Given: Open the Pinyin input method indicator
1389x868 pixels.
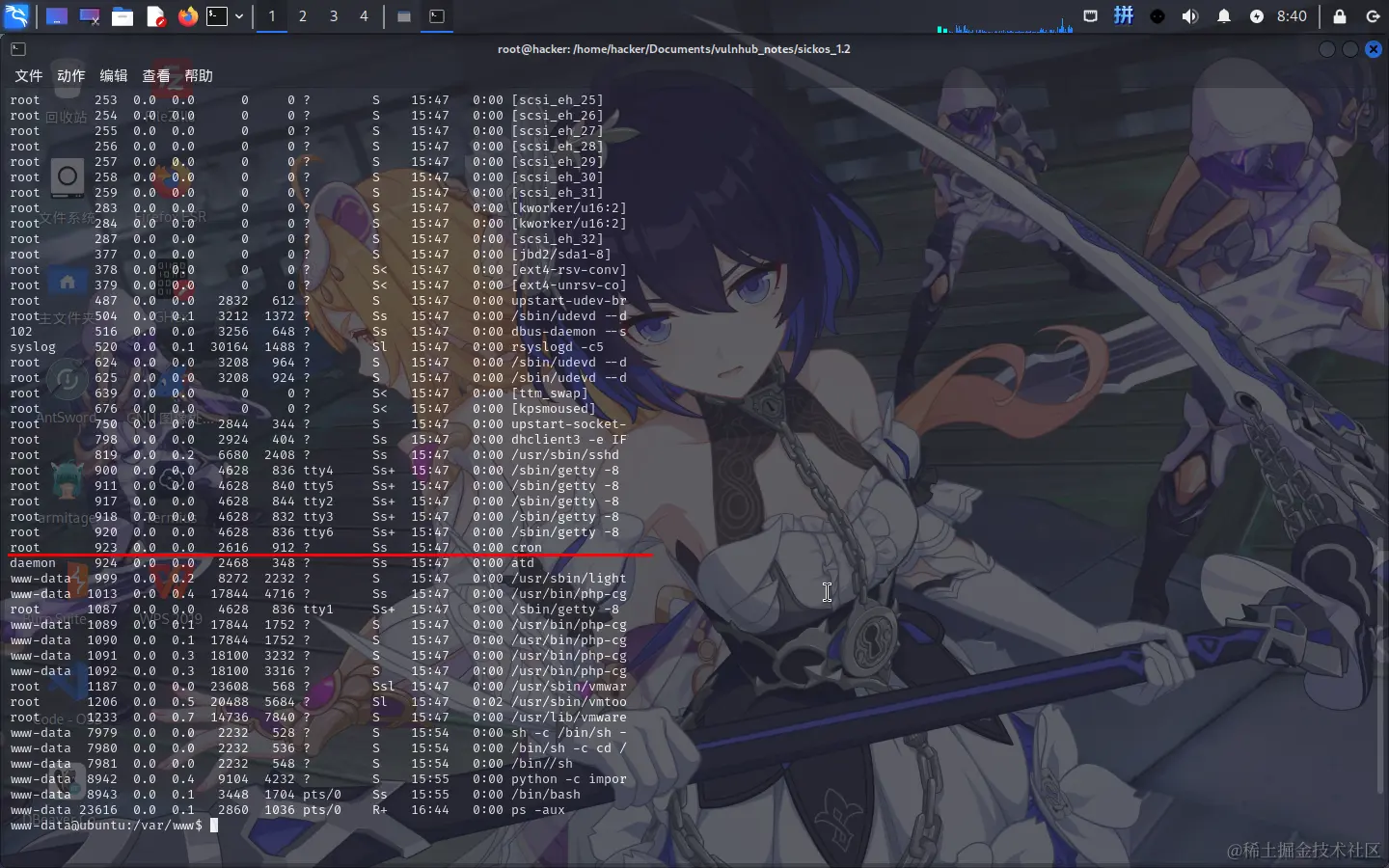Looking at the screenshot, I should pos(1124,15).
